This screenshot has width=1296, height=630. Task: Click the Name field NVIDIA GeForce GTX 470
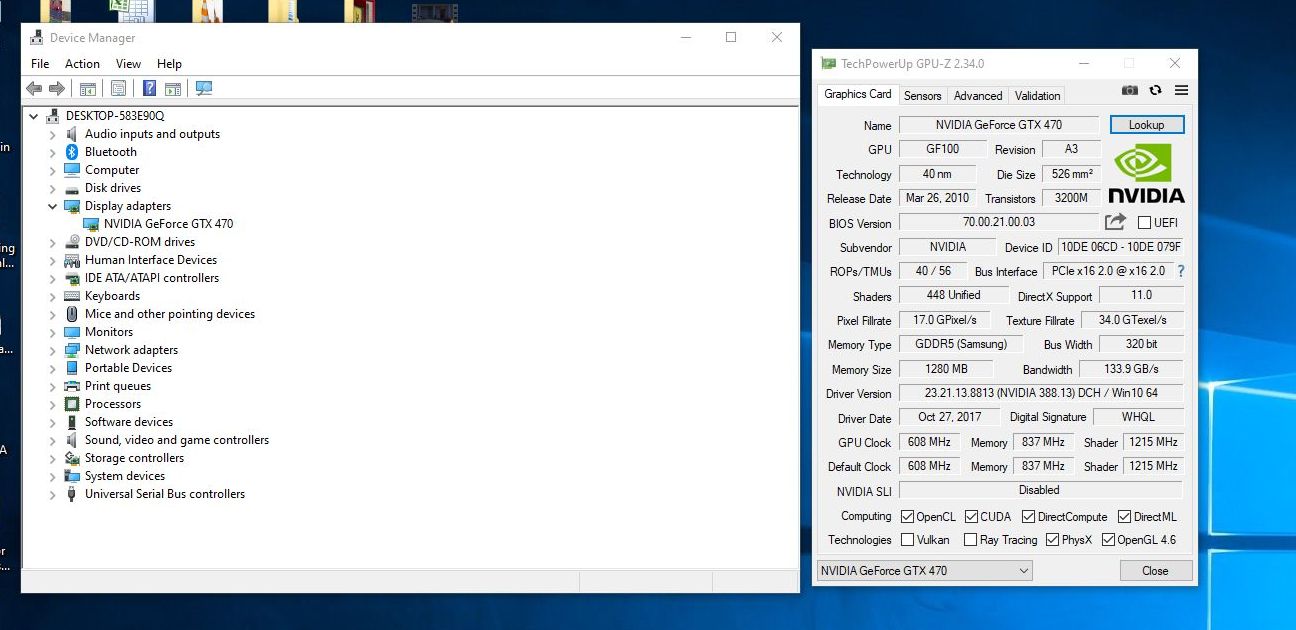(998, 125)
